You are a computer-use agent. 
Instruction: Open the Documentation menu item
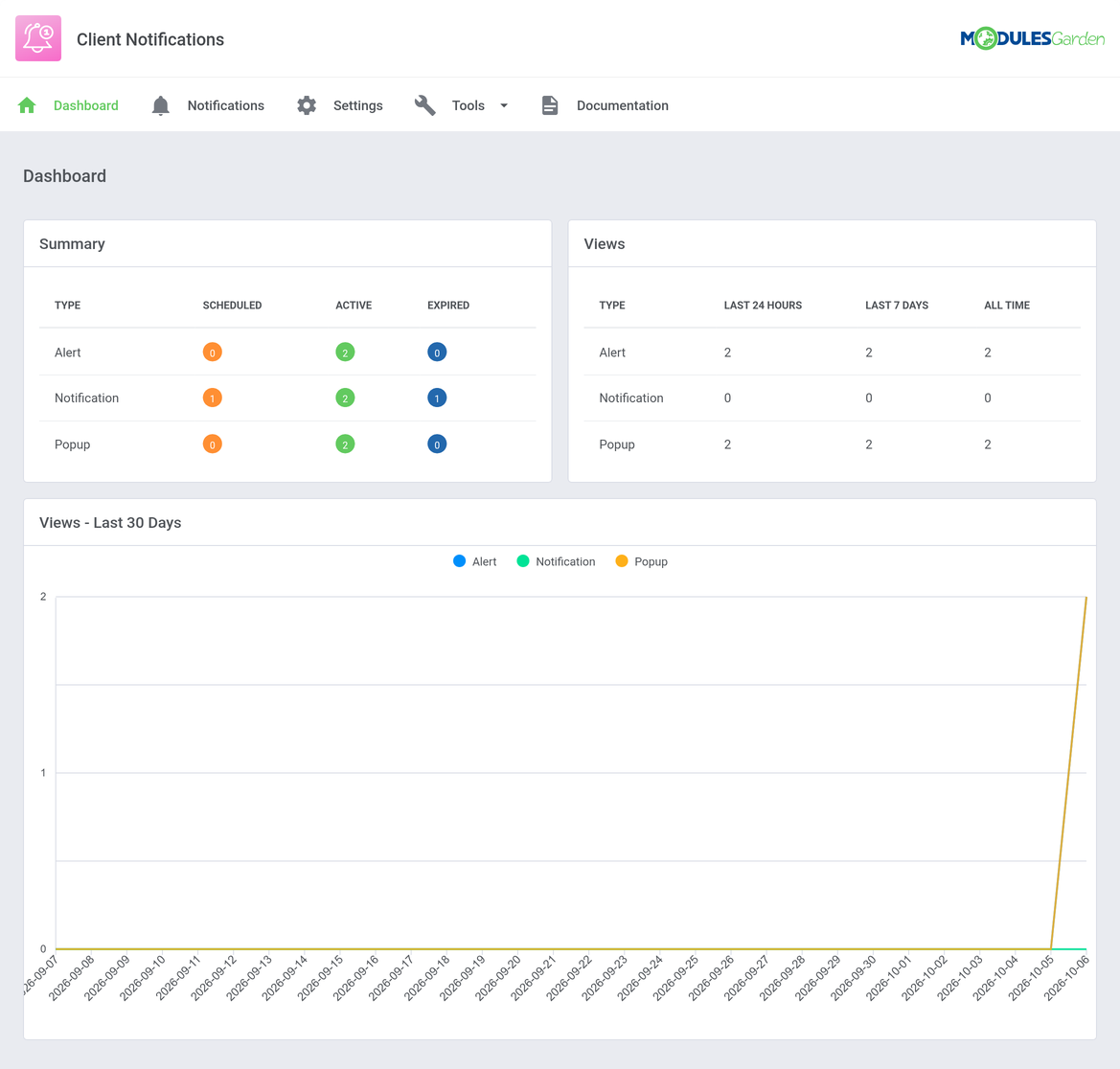[622, 105]
